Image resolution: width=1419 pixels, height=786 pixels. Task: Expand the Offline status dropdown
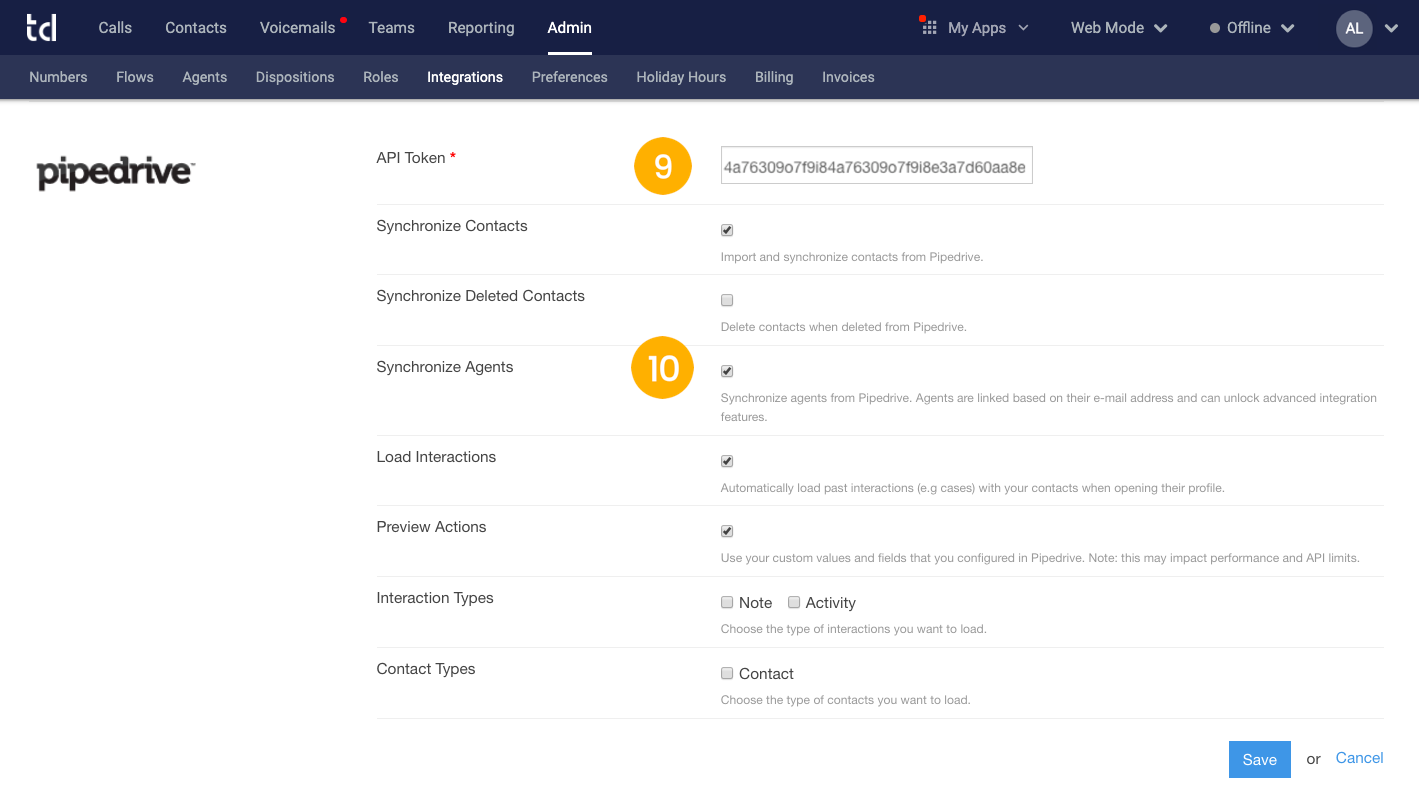[1288, 28]
